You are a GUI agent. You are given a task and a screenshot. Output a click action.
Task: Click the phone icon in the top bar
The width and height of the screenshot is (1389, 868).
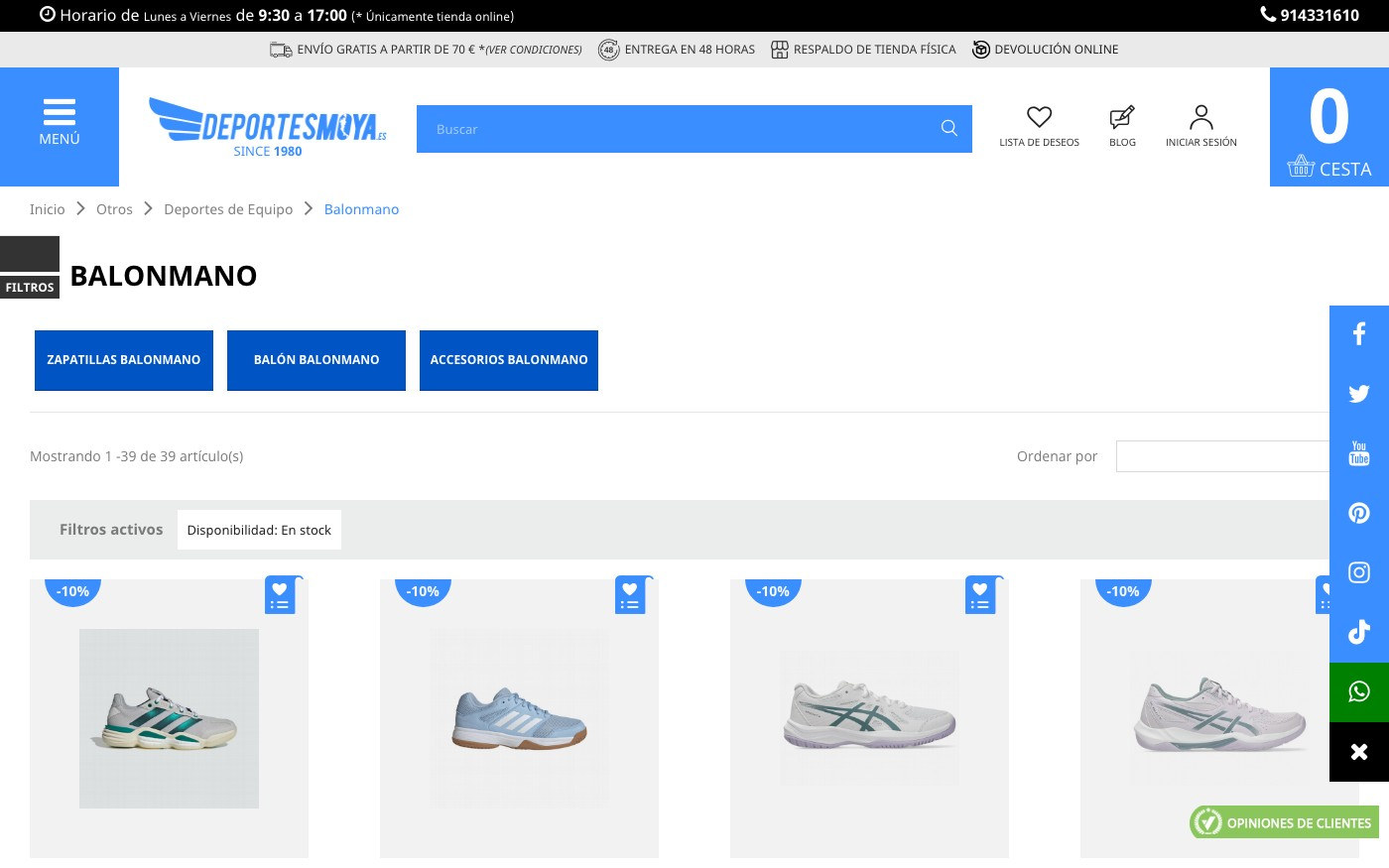point(1268,14)
